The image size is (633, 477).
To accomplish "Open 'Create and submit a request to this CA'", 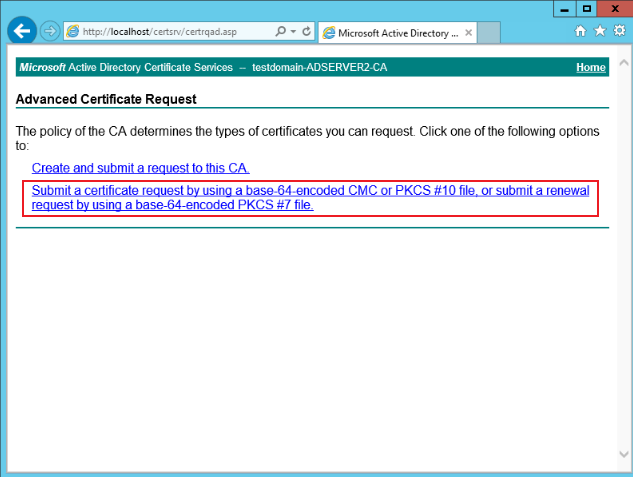I will (140, 168).
